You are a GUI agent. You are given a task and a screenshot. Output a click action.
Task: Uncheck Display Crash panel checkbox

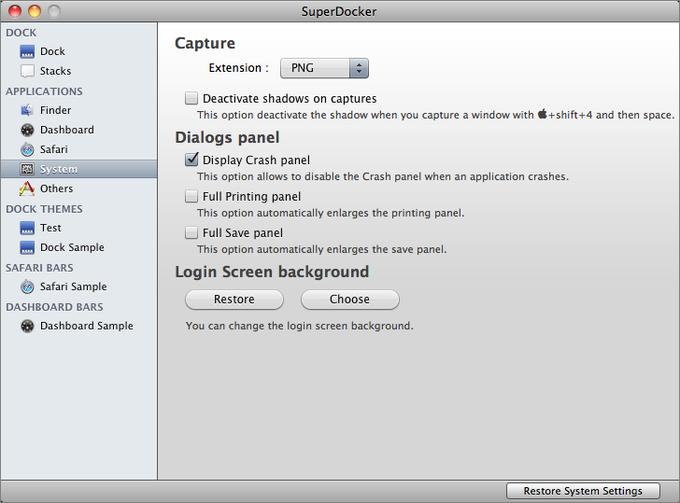point(191,160)
